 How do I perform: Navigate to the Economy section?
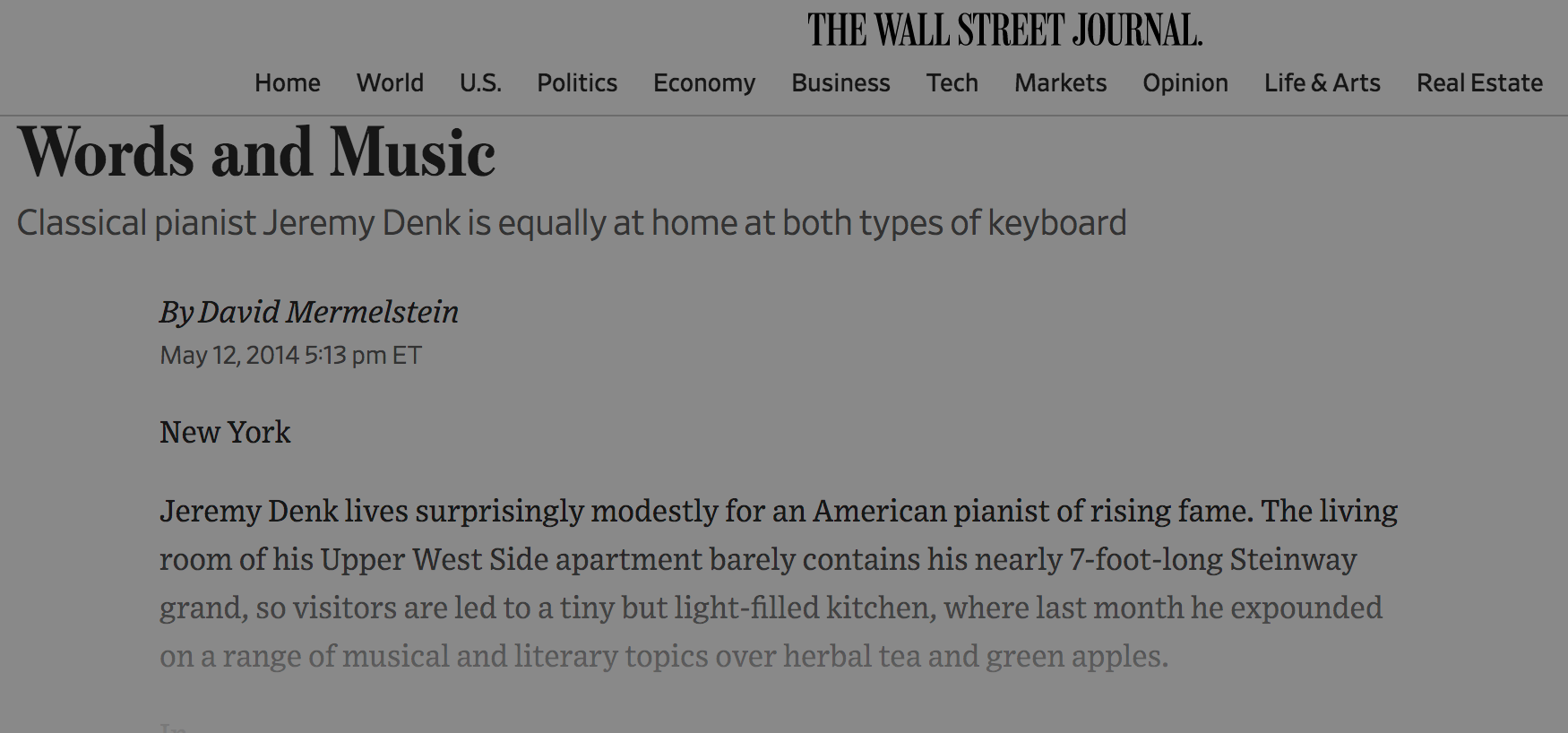pos(704,83)
